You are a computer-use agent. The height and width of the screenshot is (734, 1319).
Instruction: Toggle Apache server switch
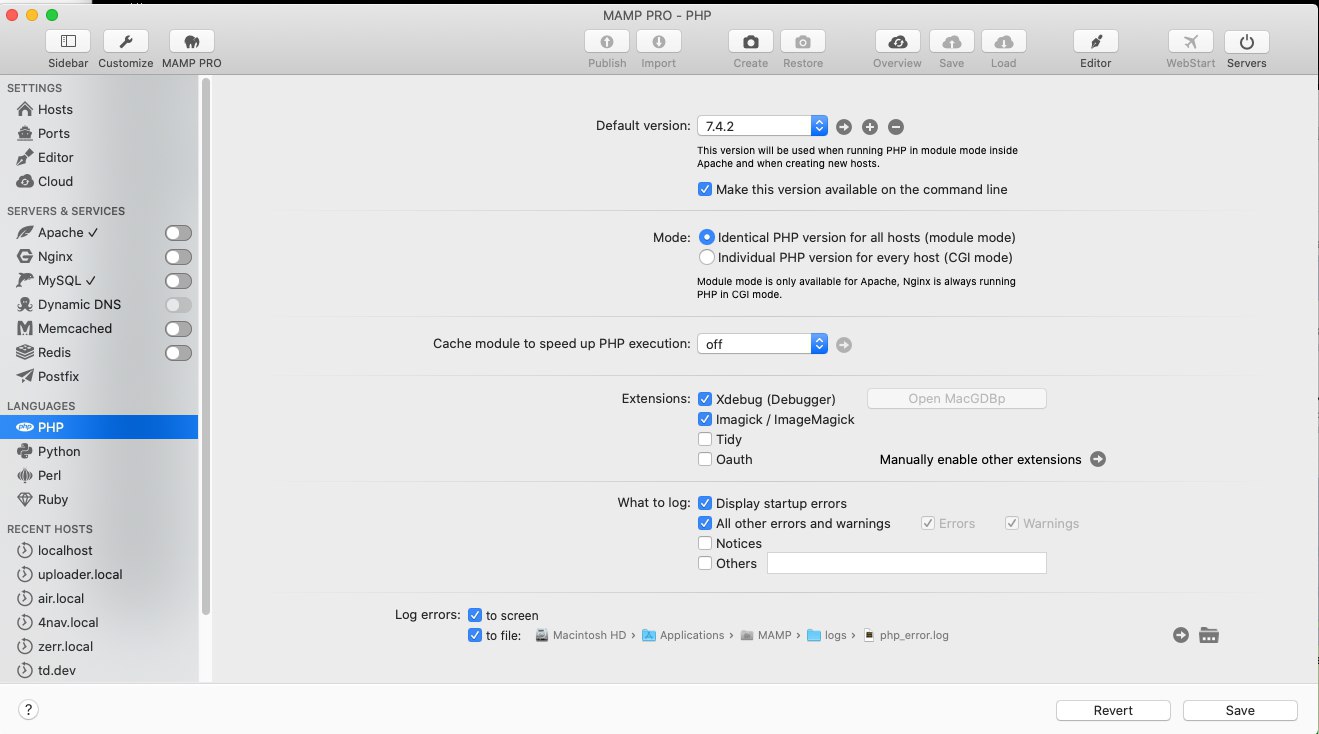point(178,233)
